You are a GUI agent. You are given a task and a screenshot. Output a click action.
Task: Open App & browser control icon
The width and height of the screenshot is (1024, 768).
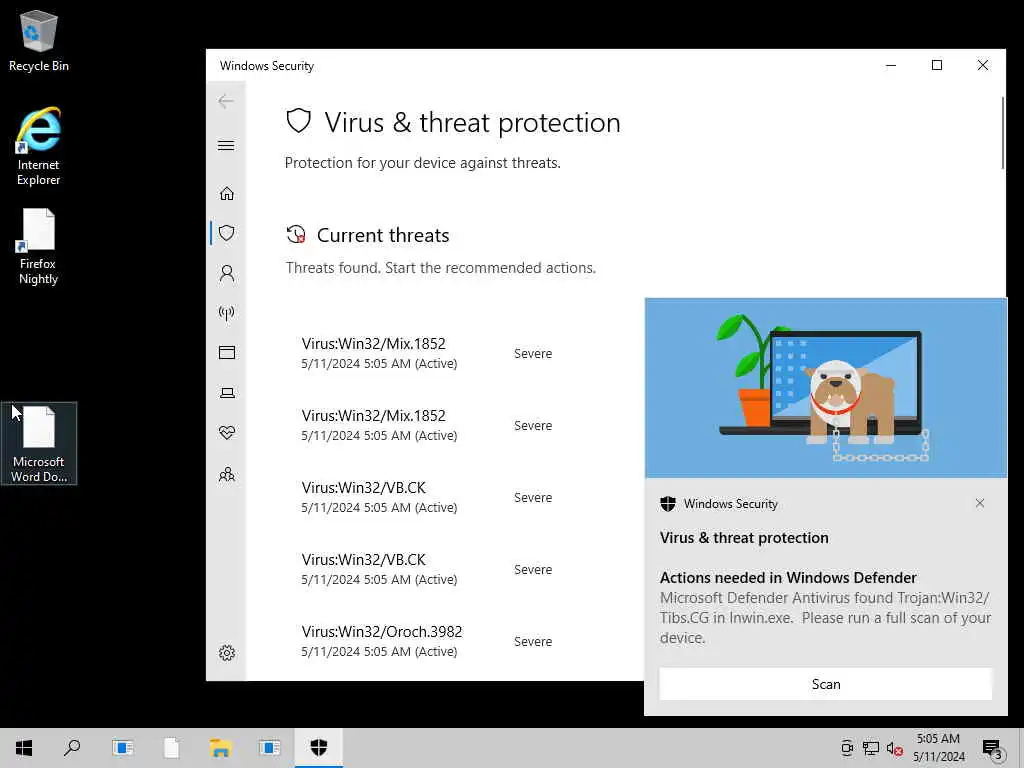point(227,353)
